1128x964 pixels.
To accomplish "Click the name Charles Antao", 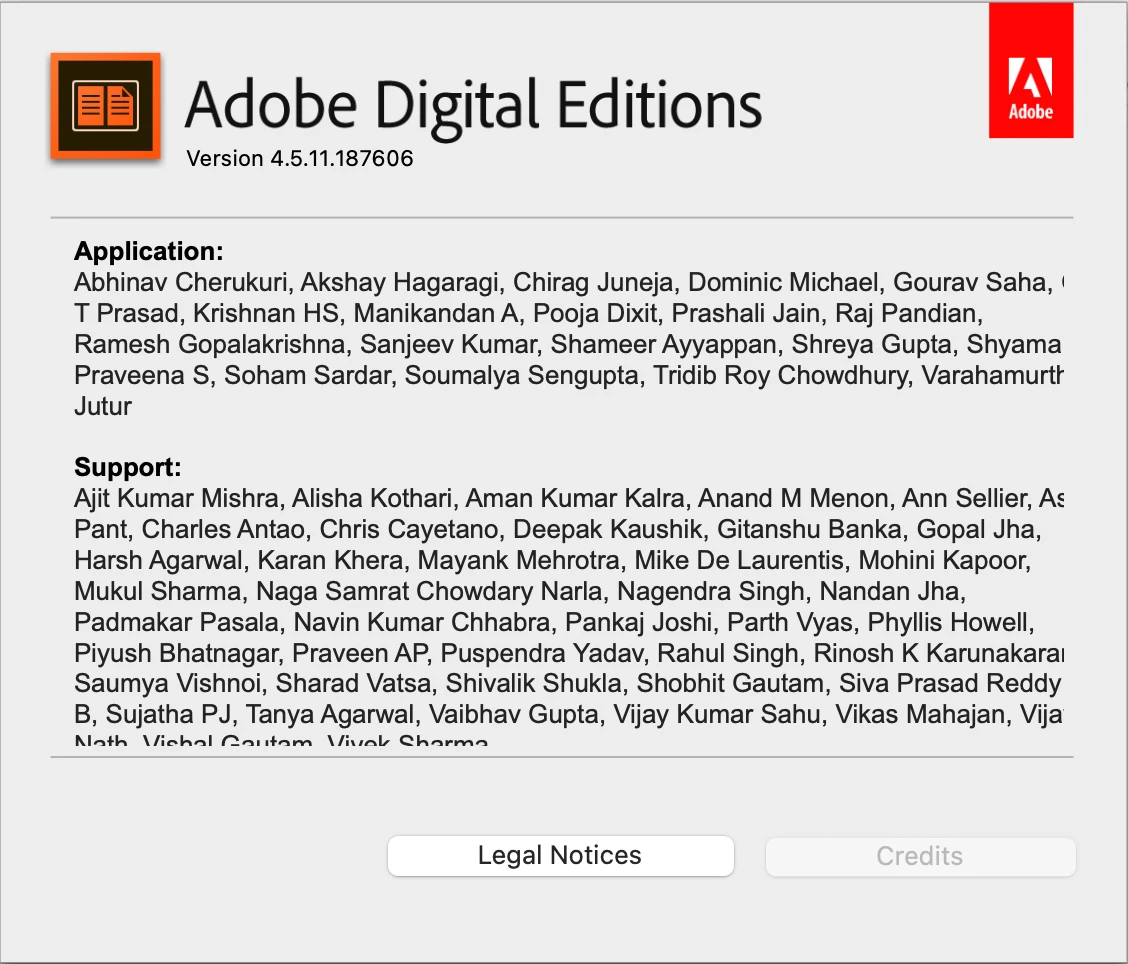I will (x=223, y=529).
